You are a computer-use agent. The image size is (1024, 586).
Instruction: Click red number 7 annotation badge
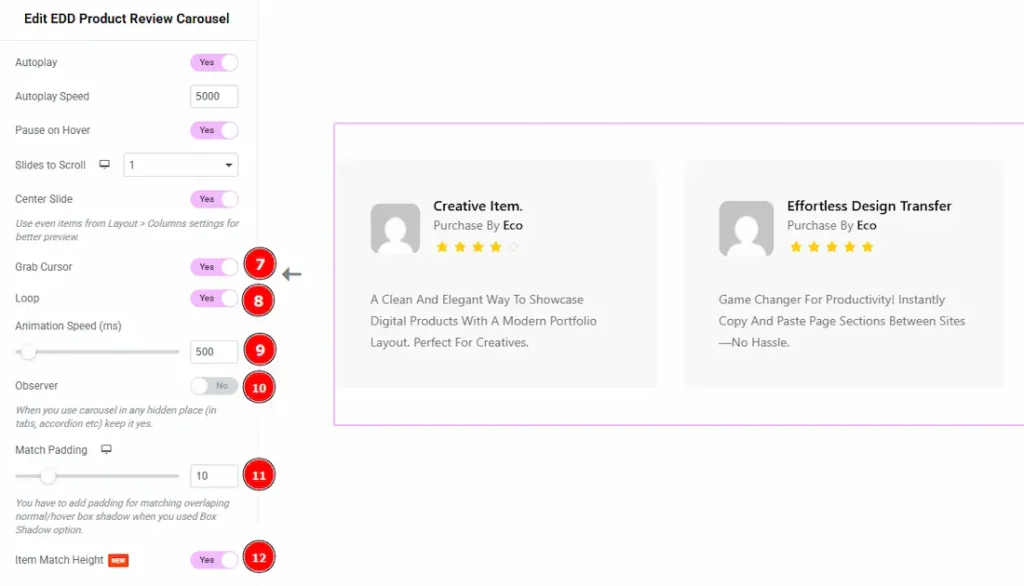click(x=258, y=265)
